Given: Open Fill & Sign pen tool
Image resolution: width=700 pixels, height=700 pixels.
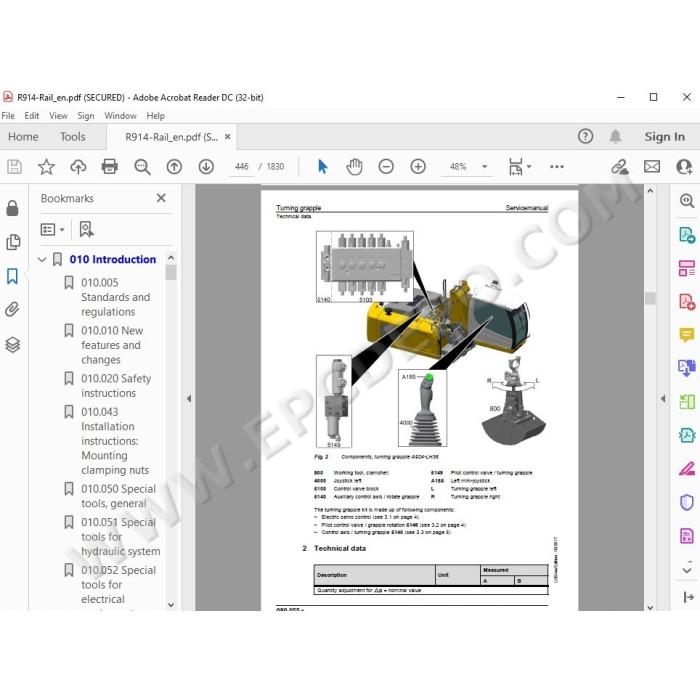Looking at the screenshot, I should point(687,469).
